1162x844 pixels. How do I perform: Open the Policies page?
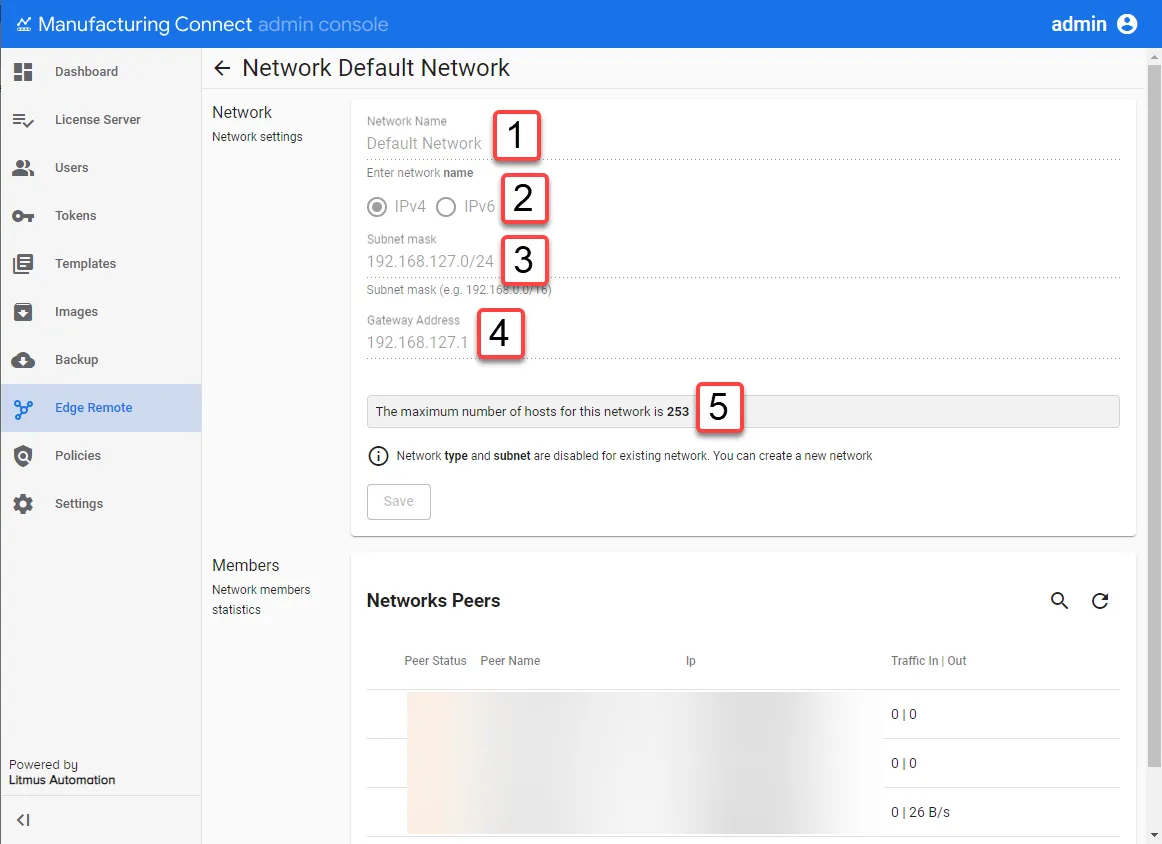102,456
